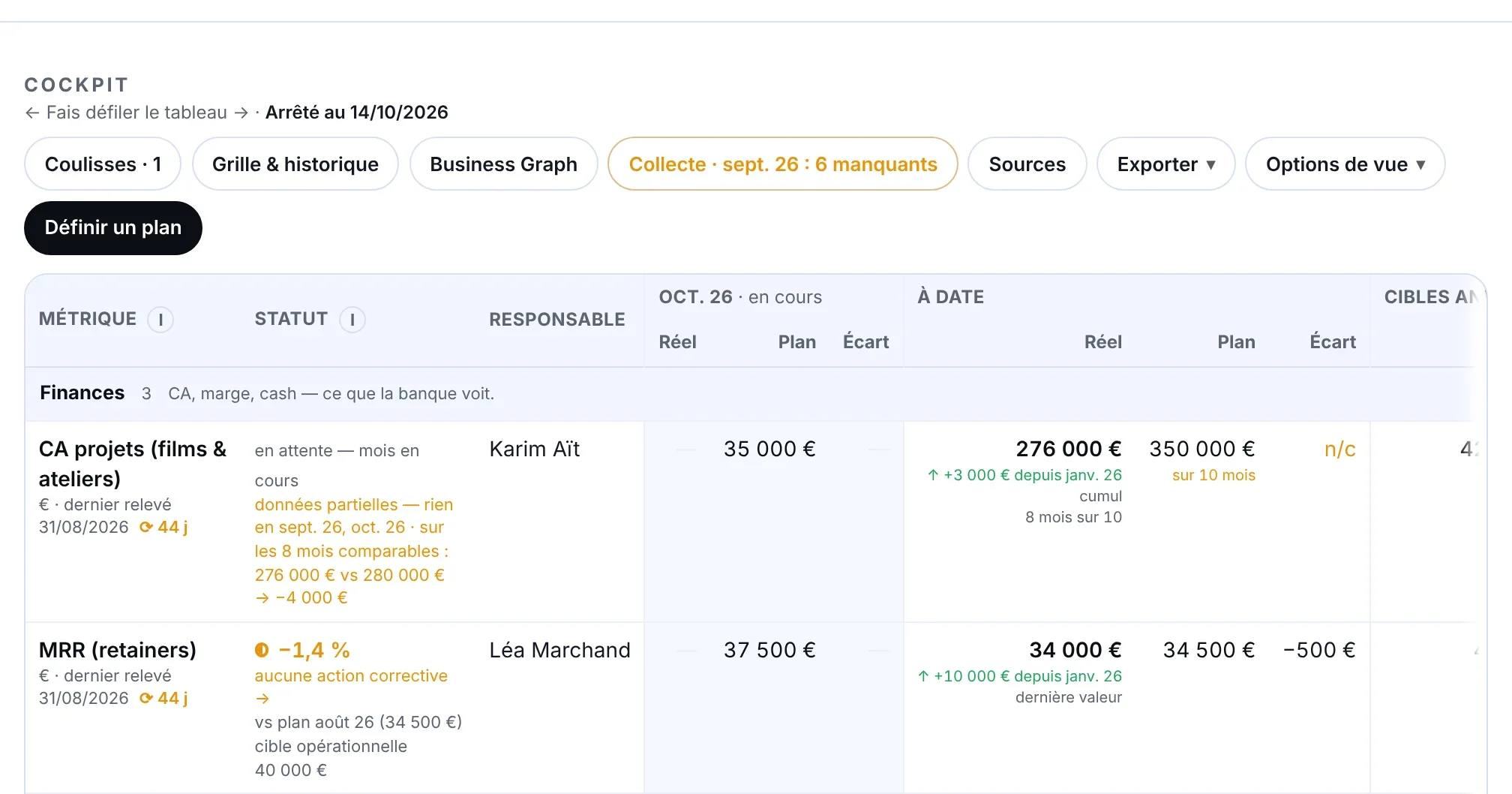The height and width of the screenshot is (794, 1512).
Task: Click the 34 000 € à date réel value
Action: [1075, 650]
